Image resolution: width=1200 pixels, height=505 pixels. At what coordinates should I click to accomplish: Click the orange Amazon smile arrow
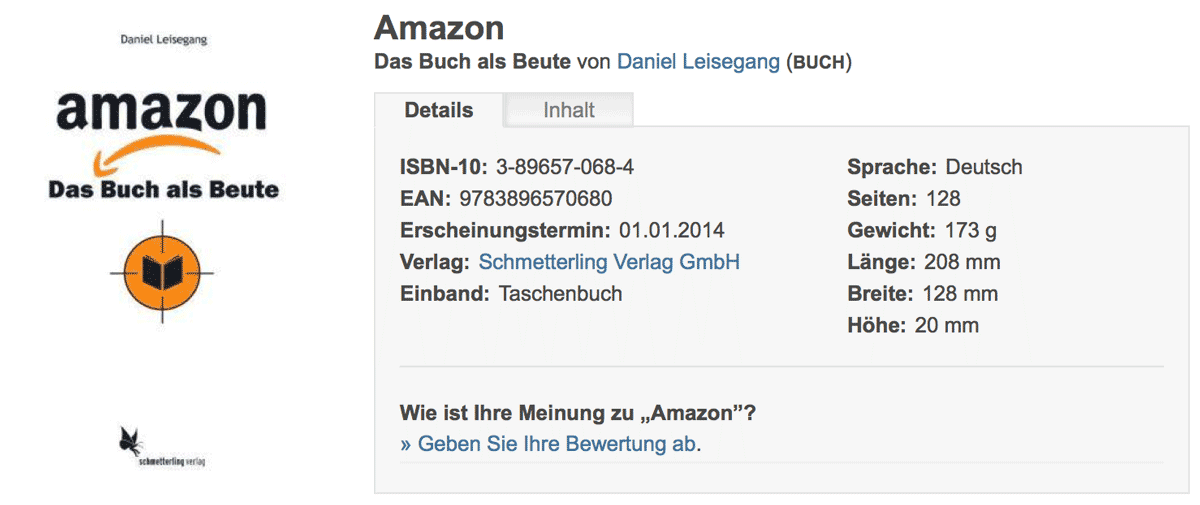tap(155, 156)
